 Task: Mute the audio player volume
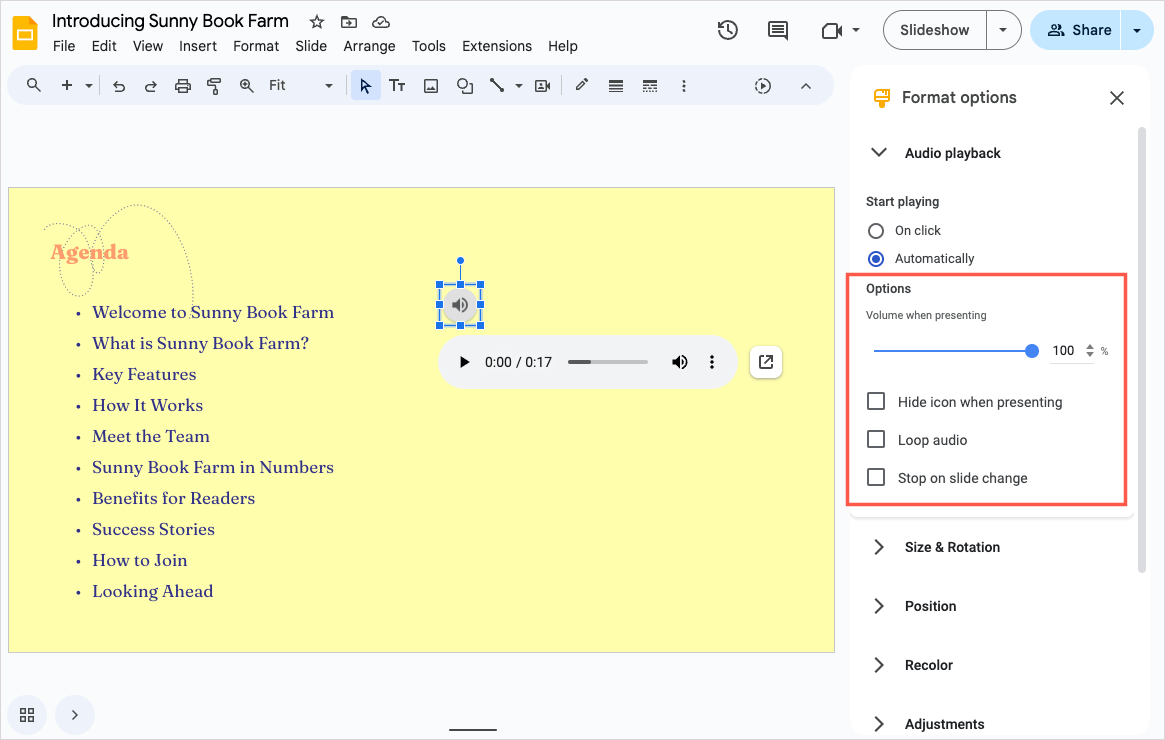[x=680, y=362]
